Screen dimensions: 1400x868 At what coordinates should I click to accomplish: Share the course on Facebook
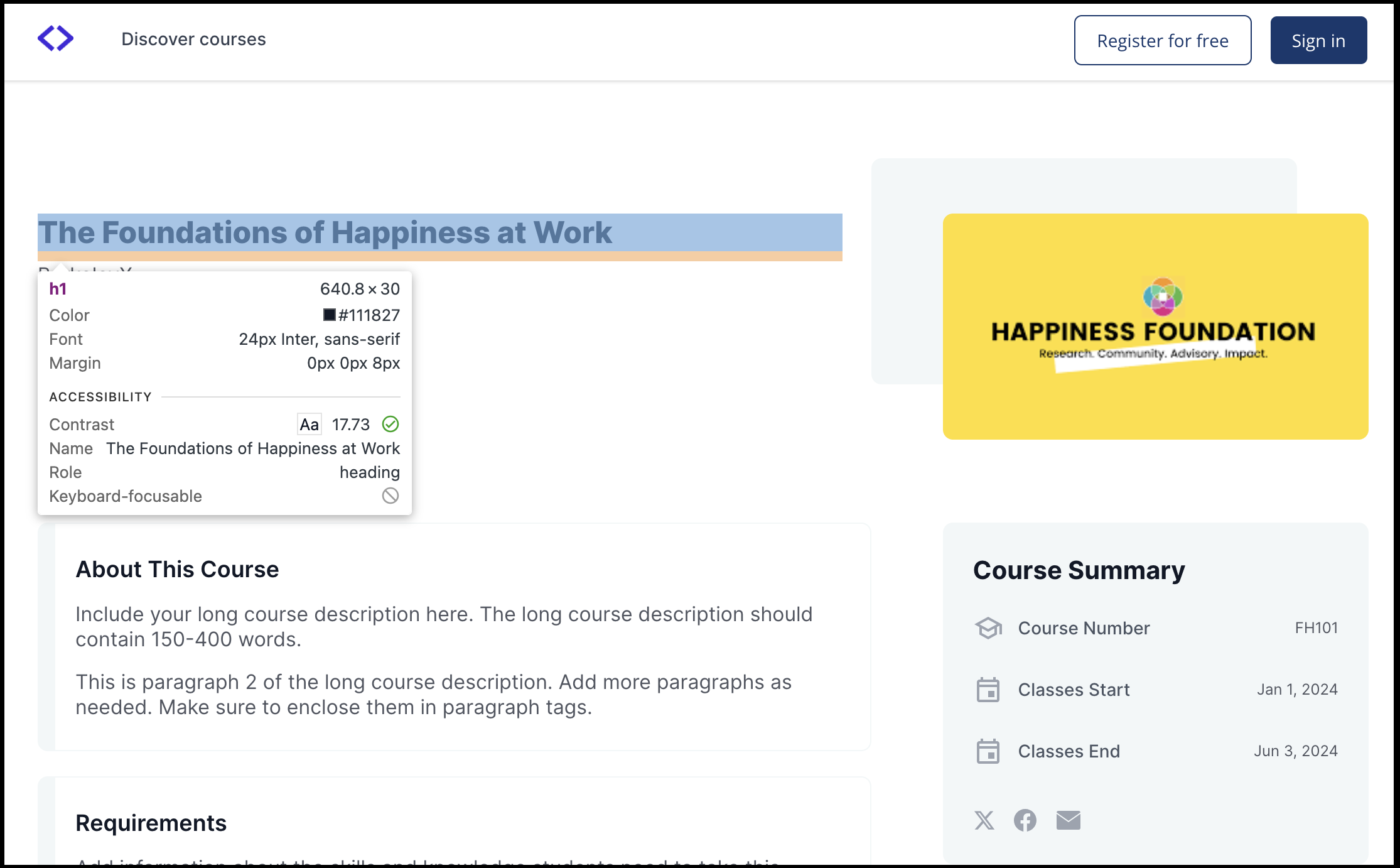[x=1025, y=820]
